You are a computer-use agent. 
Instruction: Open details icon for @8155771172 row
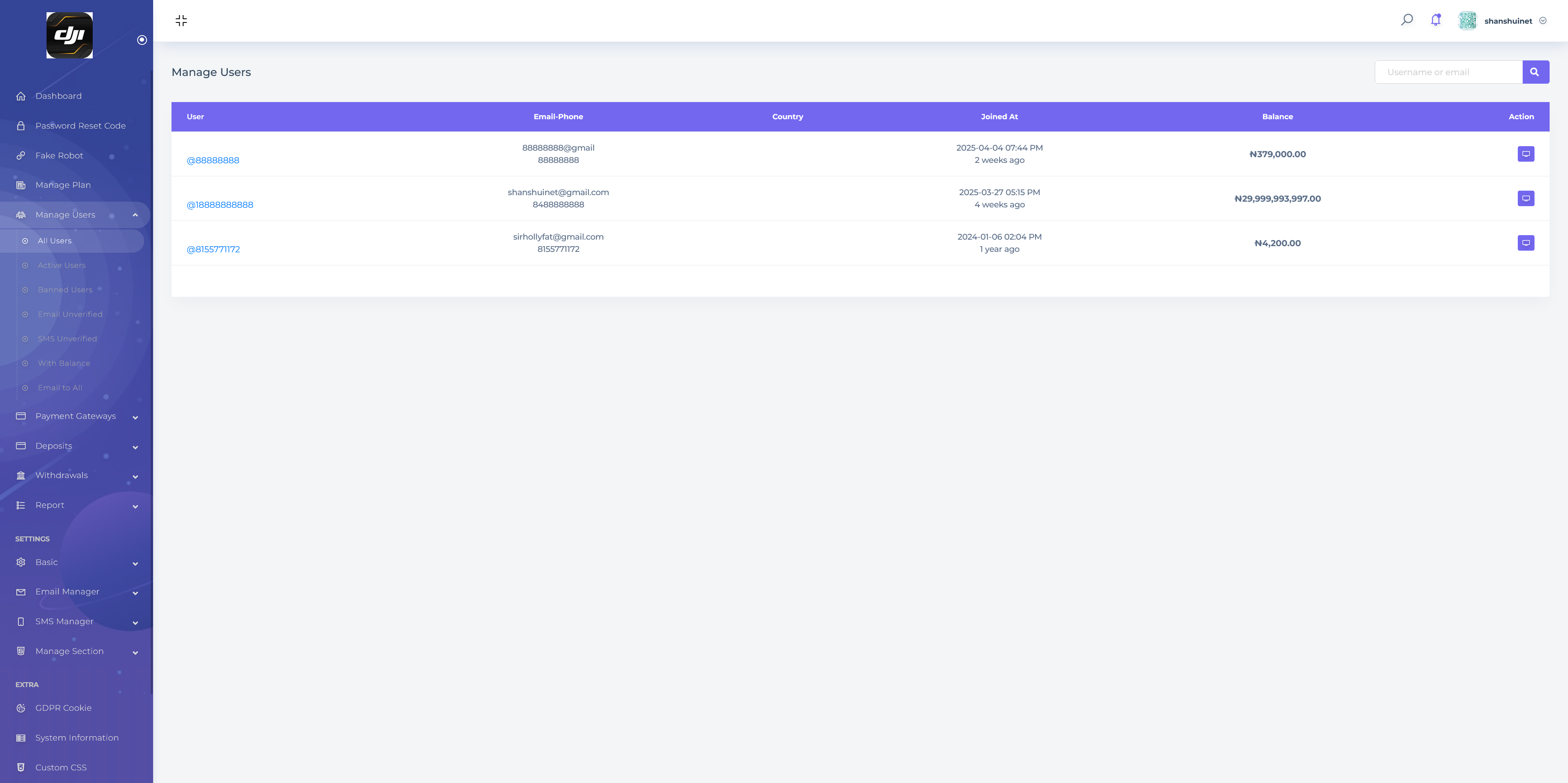[x=1526, y=243]
